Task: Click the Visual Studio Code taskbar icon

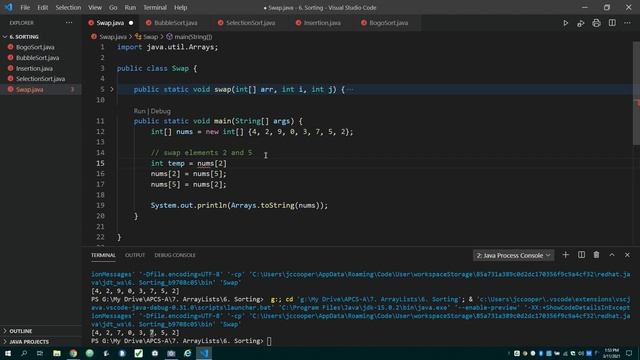Action: coord(204,353)
